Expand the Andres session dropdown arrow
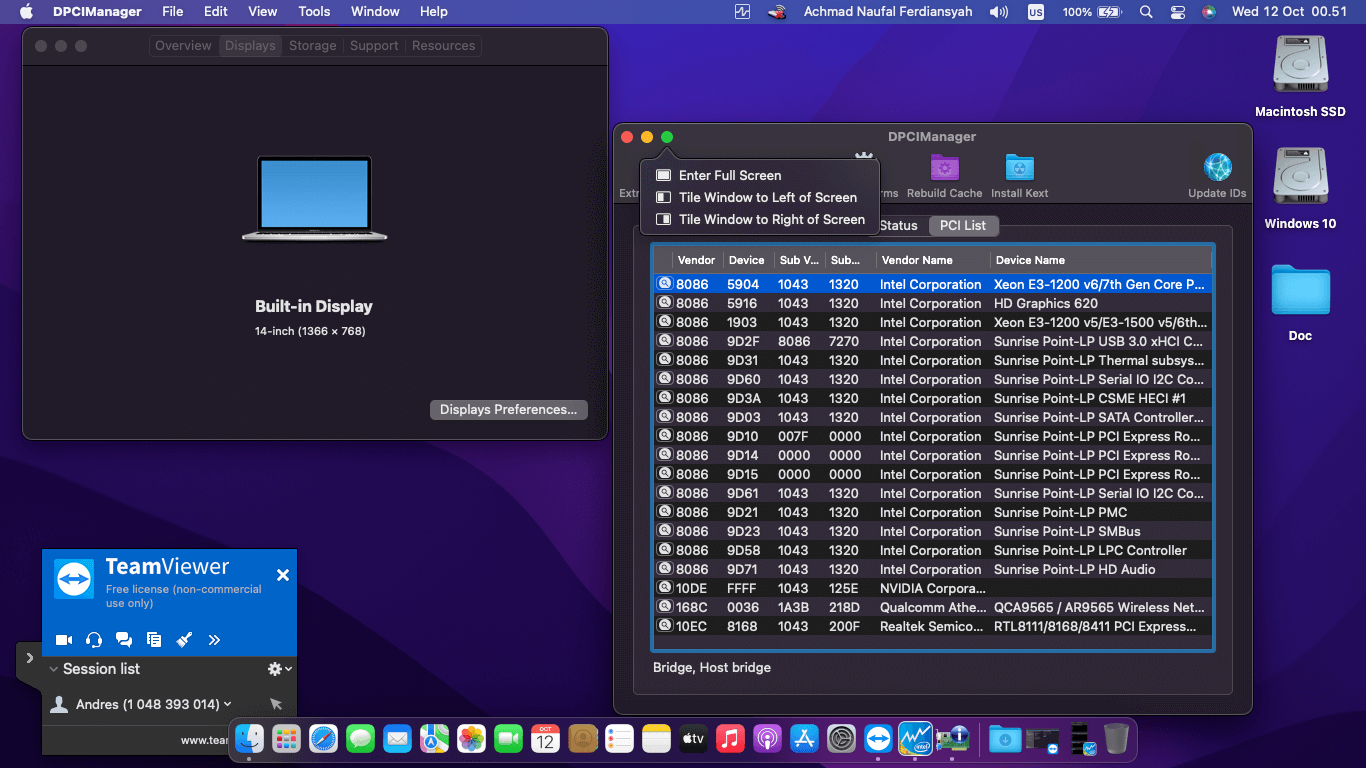The image size is (1366, 768). point(228,704)
